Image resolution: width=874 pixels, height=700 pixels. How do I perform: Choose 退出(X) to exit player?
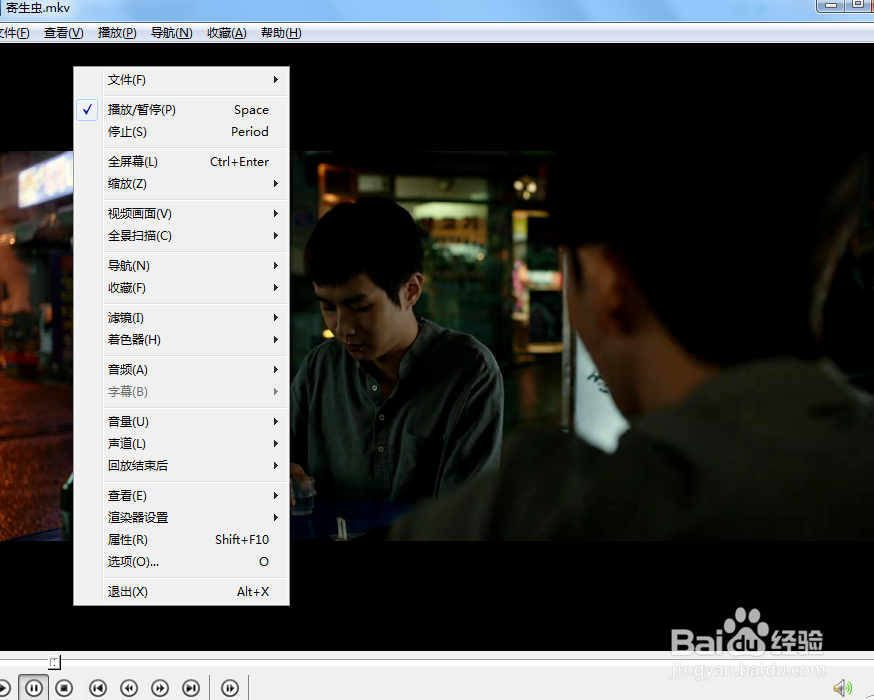coord(181,592)
